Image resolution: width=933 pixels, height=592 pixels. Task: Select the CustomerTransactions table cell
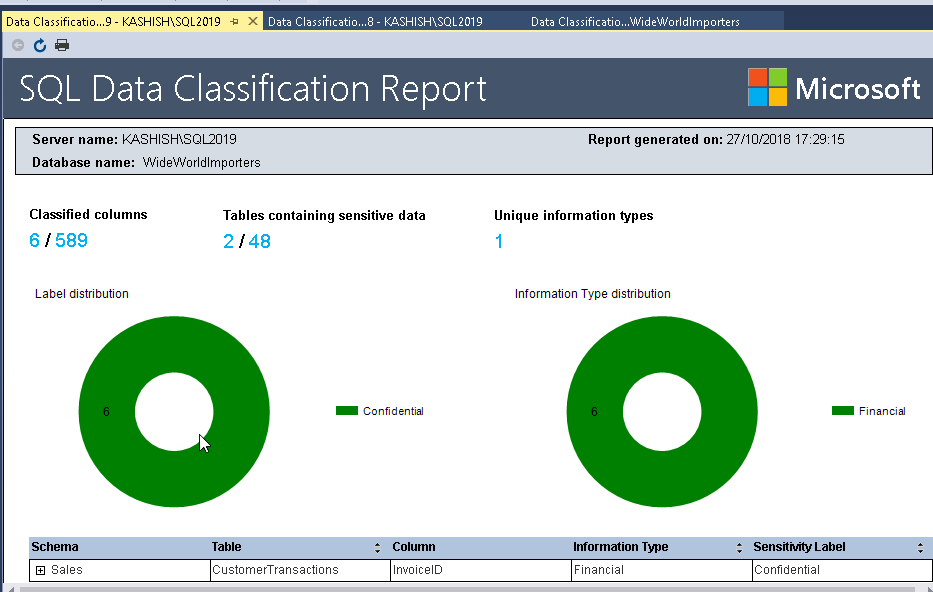click(x=276, y=570)
